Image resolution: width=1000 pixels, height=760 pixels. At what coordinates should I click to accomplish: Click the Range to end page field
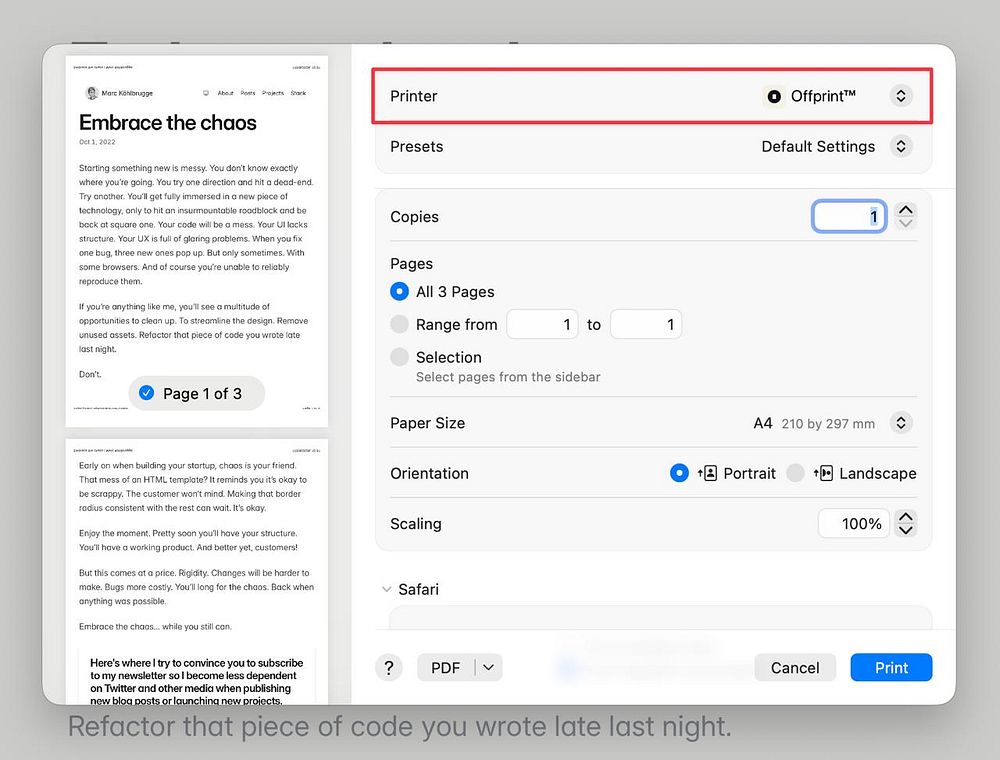point(645,325)
